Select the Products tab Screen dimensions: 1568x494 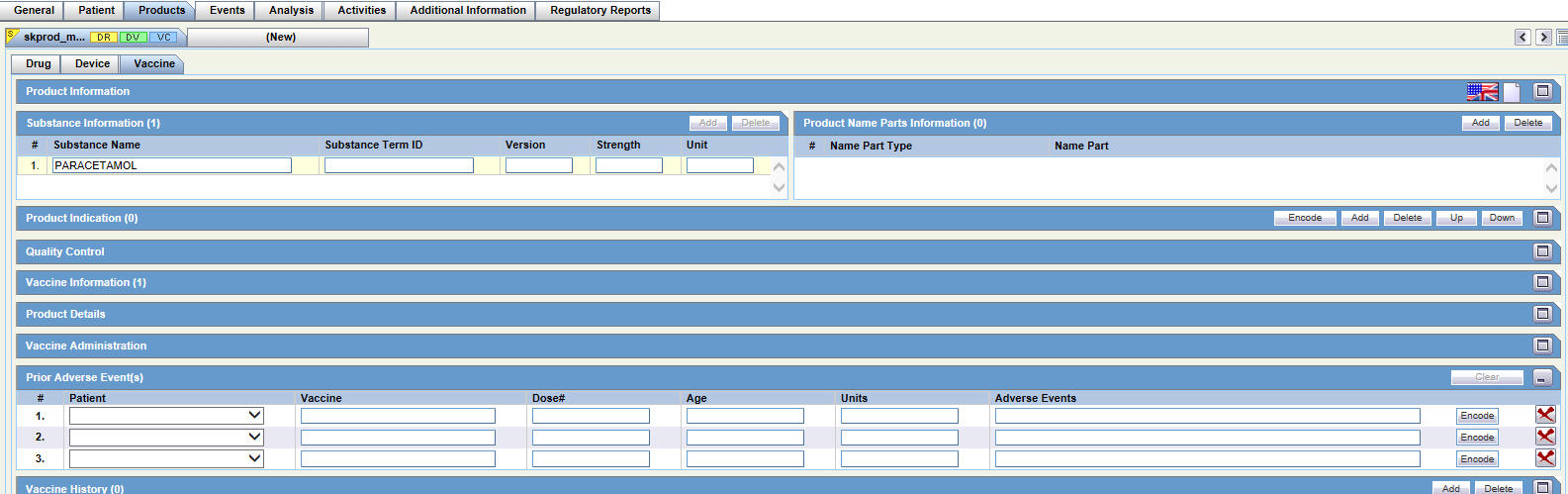(161, 11)
